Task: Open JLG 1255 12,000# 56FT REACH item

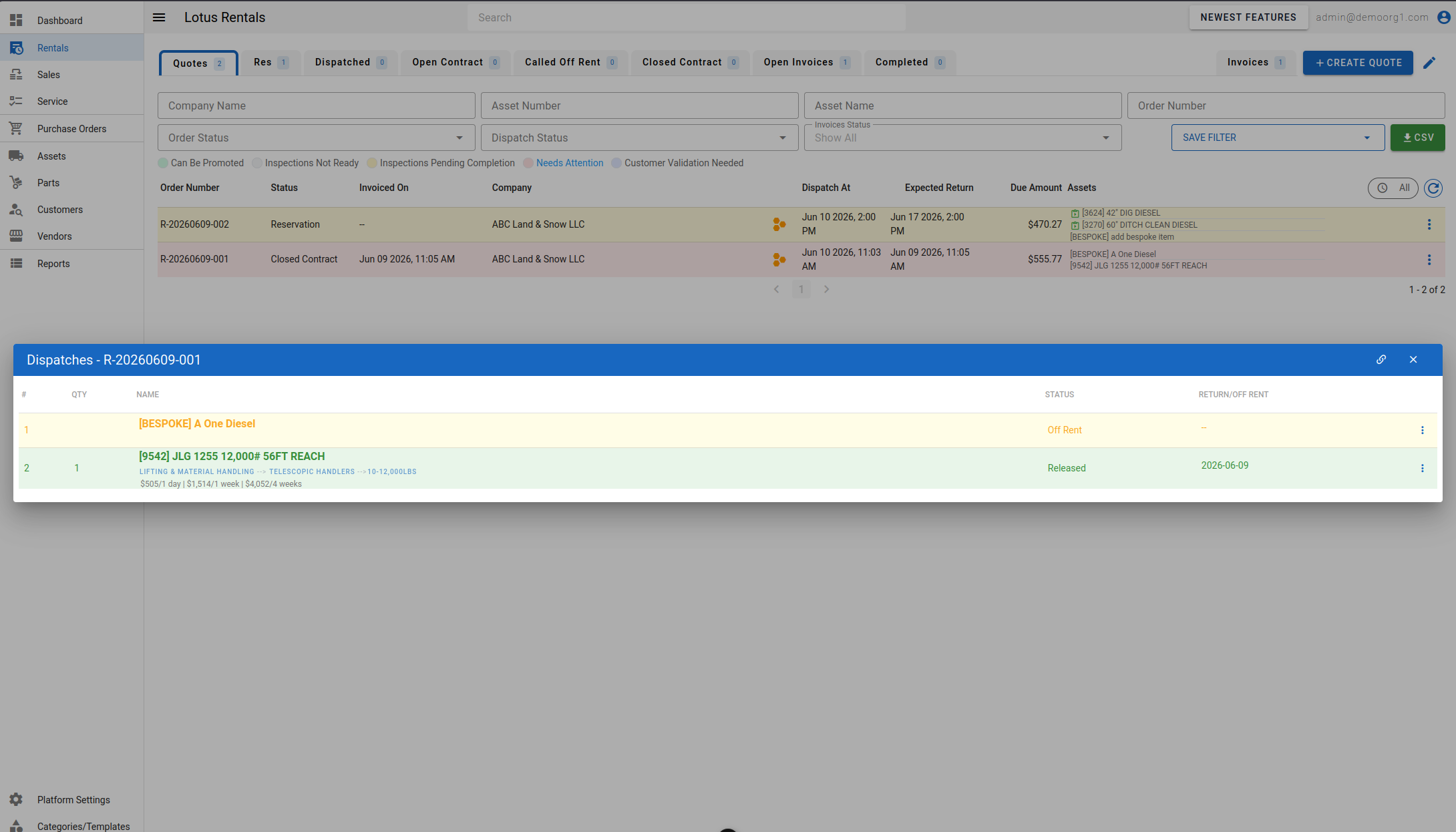Action: (232, 457)
